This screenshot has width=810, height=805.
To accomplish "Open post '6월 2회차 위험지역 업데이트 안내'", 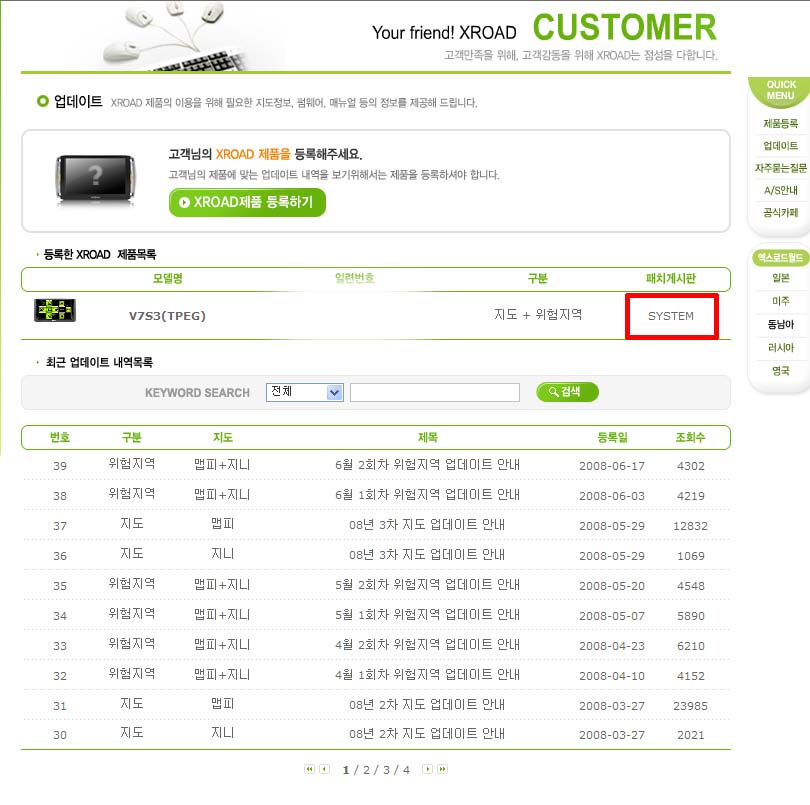I will tap(427, 465).
